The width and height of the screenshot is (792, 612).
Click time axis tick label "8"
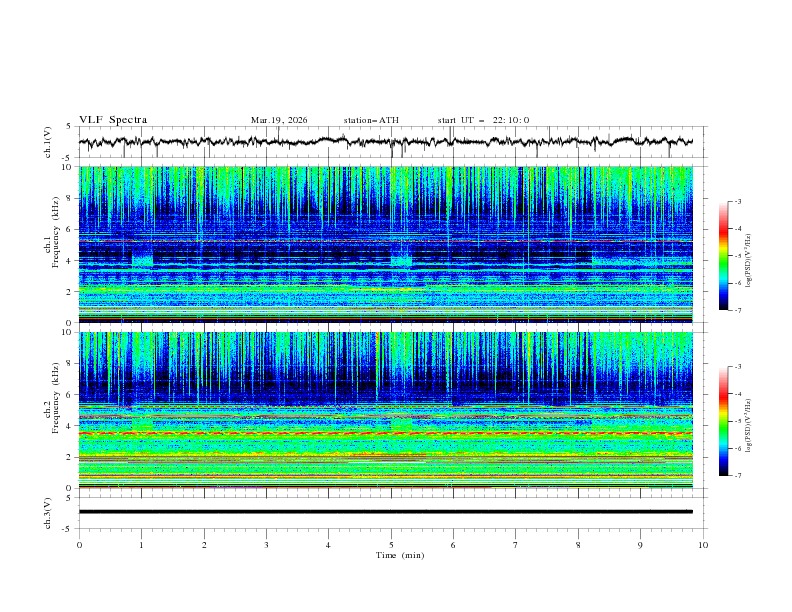coord(578,545)
